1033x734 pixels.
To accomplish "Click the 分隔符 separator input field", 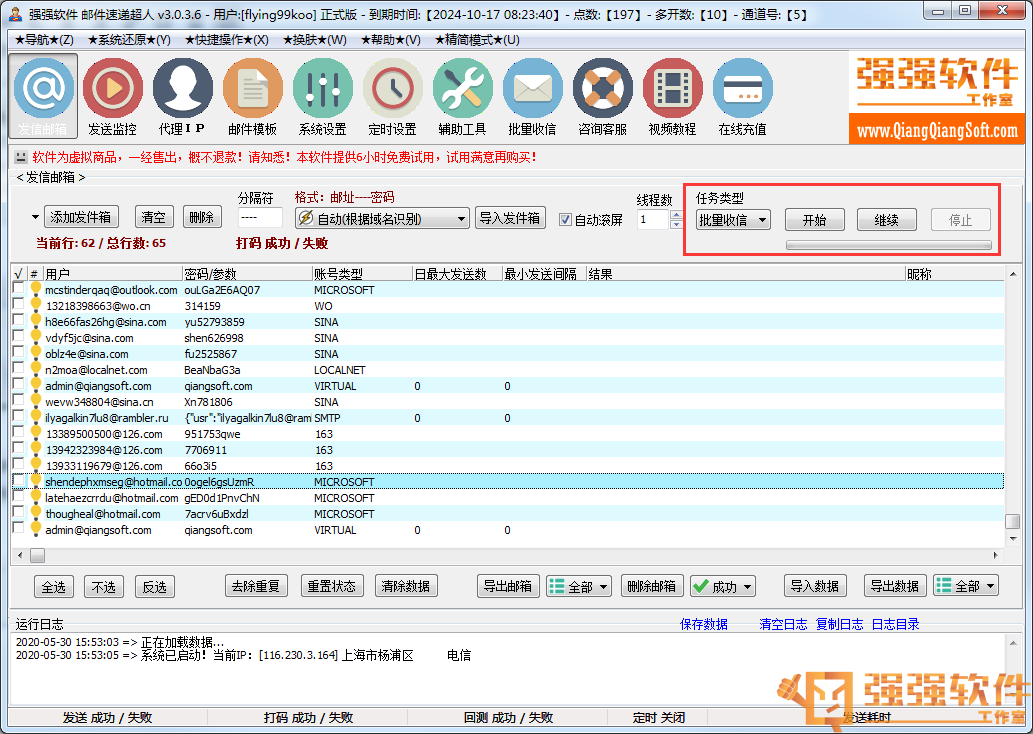I will tap(260, 217).
